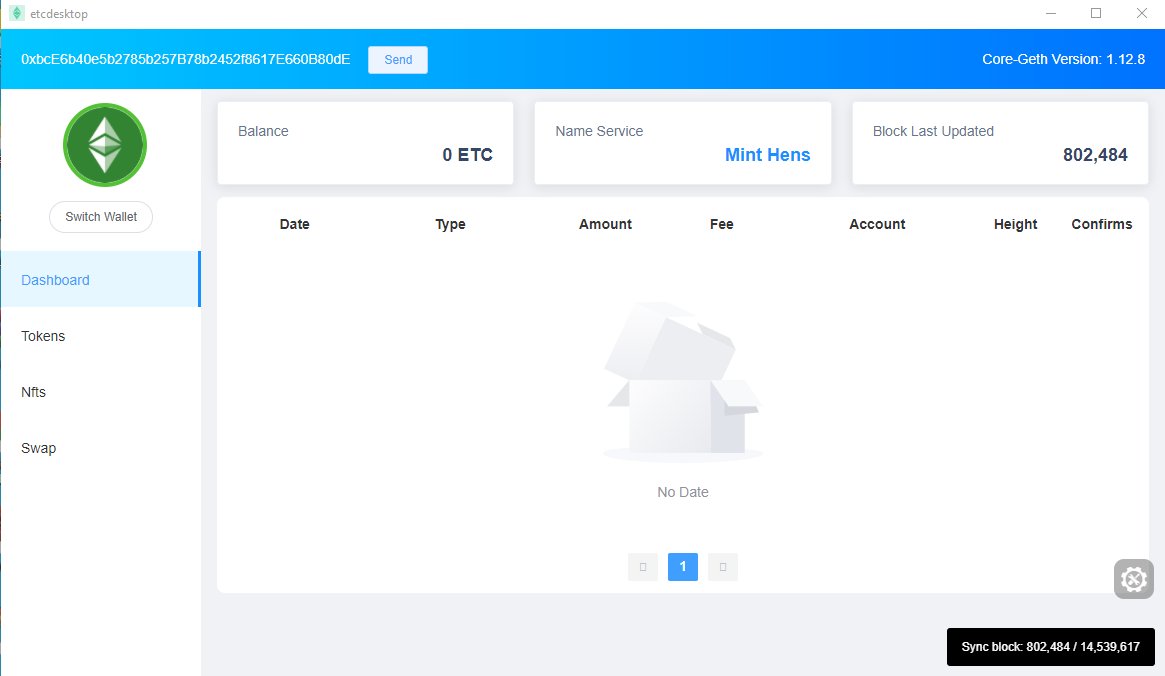Click the Mint Hens link
The height and width of the screenshot is (676, 1165).
[768, 155]
